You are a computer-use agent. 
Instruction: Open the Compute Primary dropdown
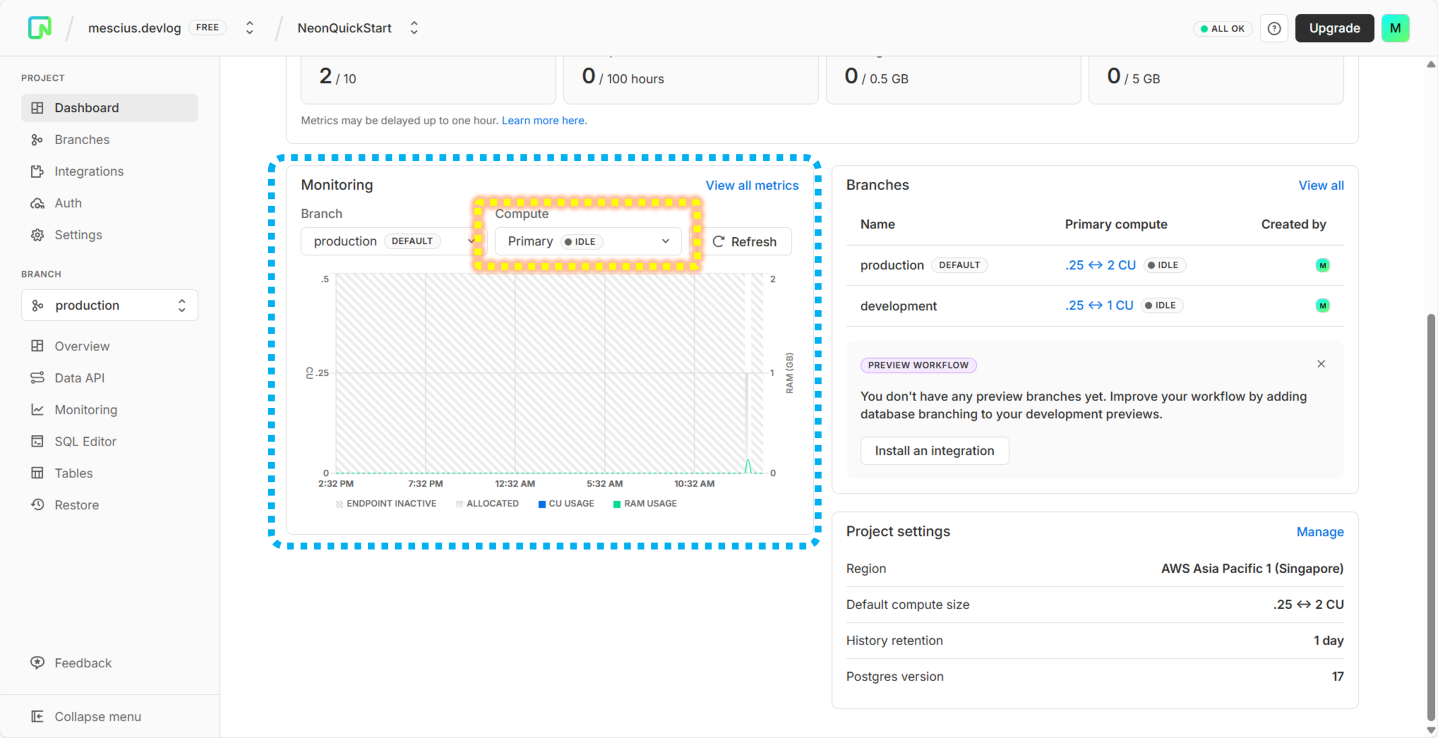(588, 241)
